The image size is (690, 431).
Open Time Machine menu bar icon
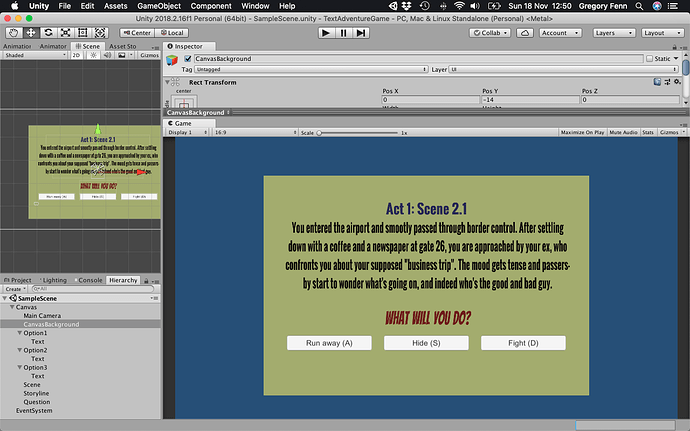(425, 6)
